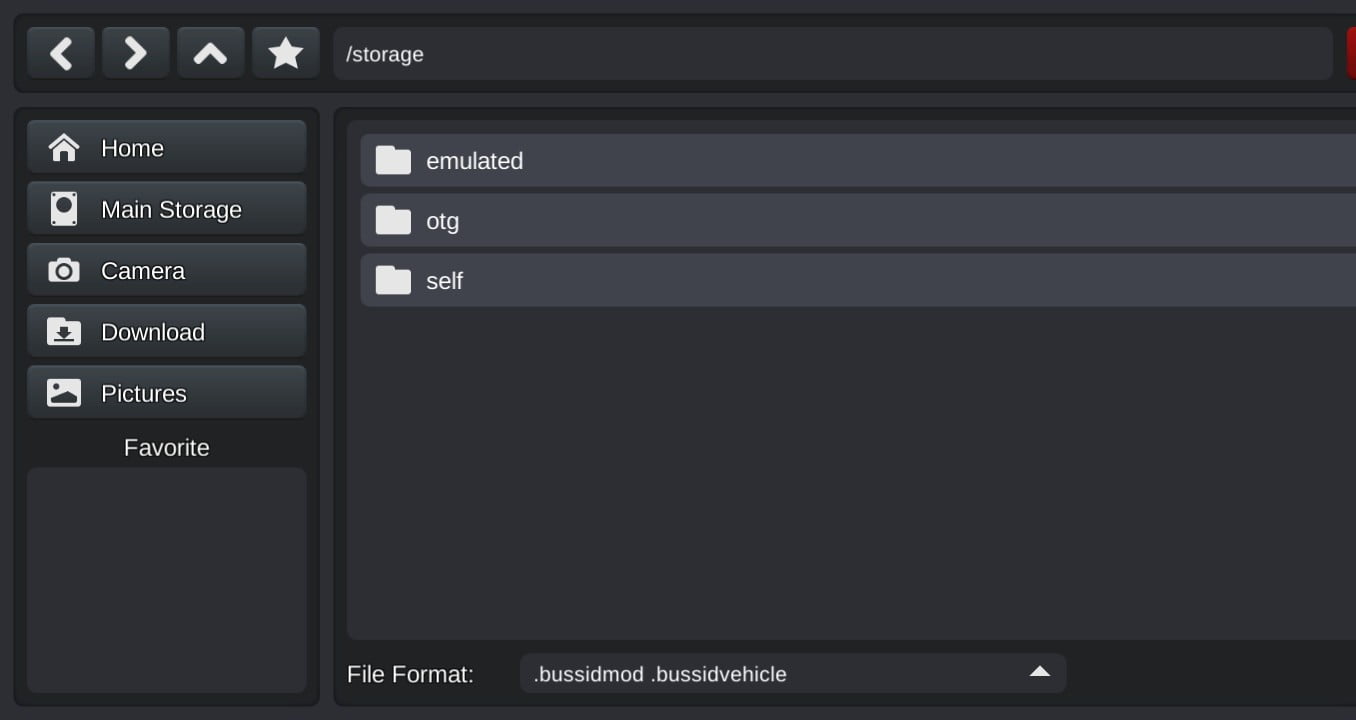
Task: Open the otg folder
Action: (x=443, y=221)
